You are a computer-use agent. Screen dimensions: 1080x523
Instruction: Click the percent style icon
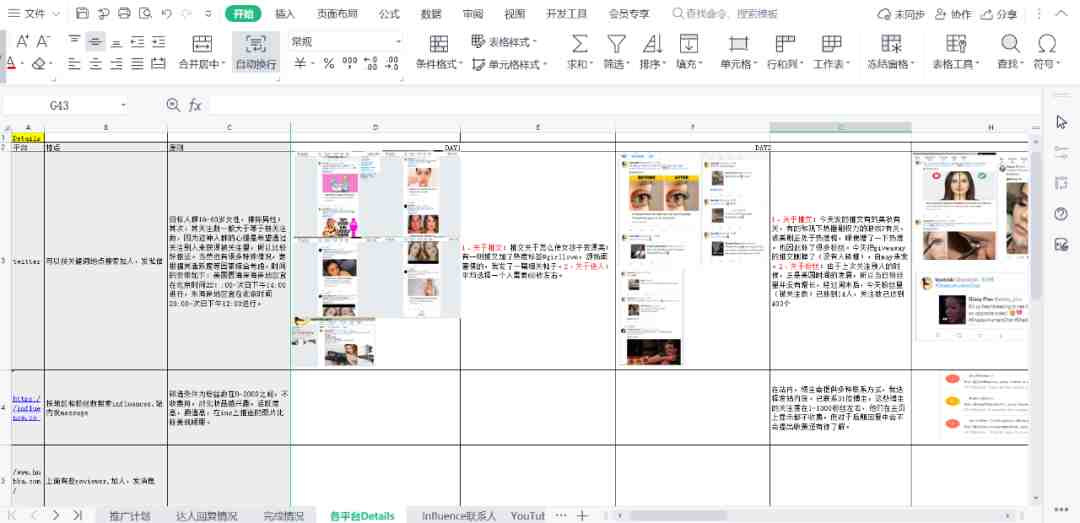pos(327,63)
